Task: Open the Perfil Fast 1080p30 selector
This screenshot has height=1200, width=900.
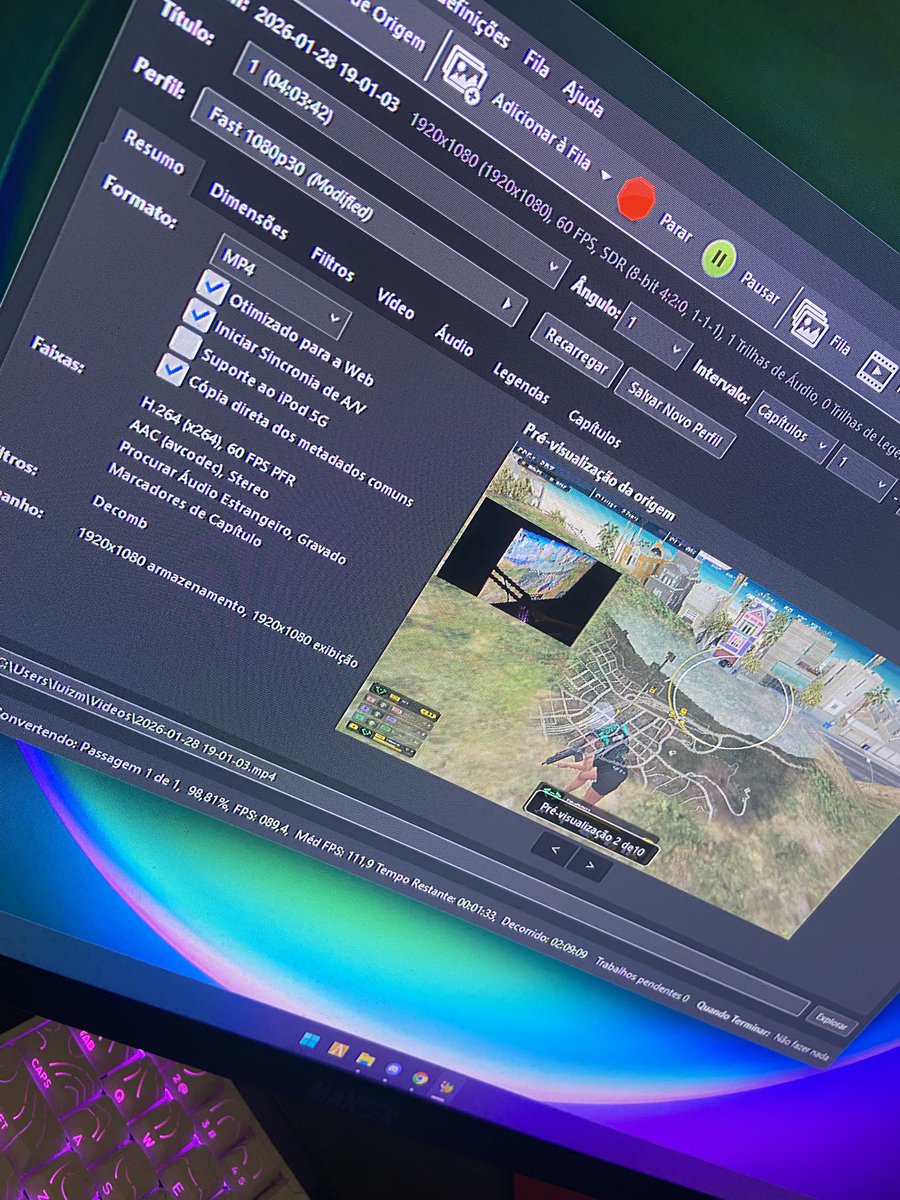Action: click(358, 209)
